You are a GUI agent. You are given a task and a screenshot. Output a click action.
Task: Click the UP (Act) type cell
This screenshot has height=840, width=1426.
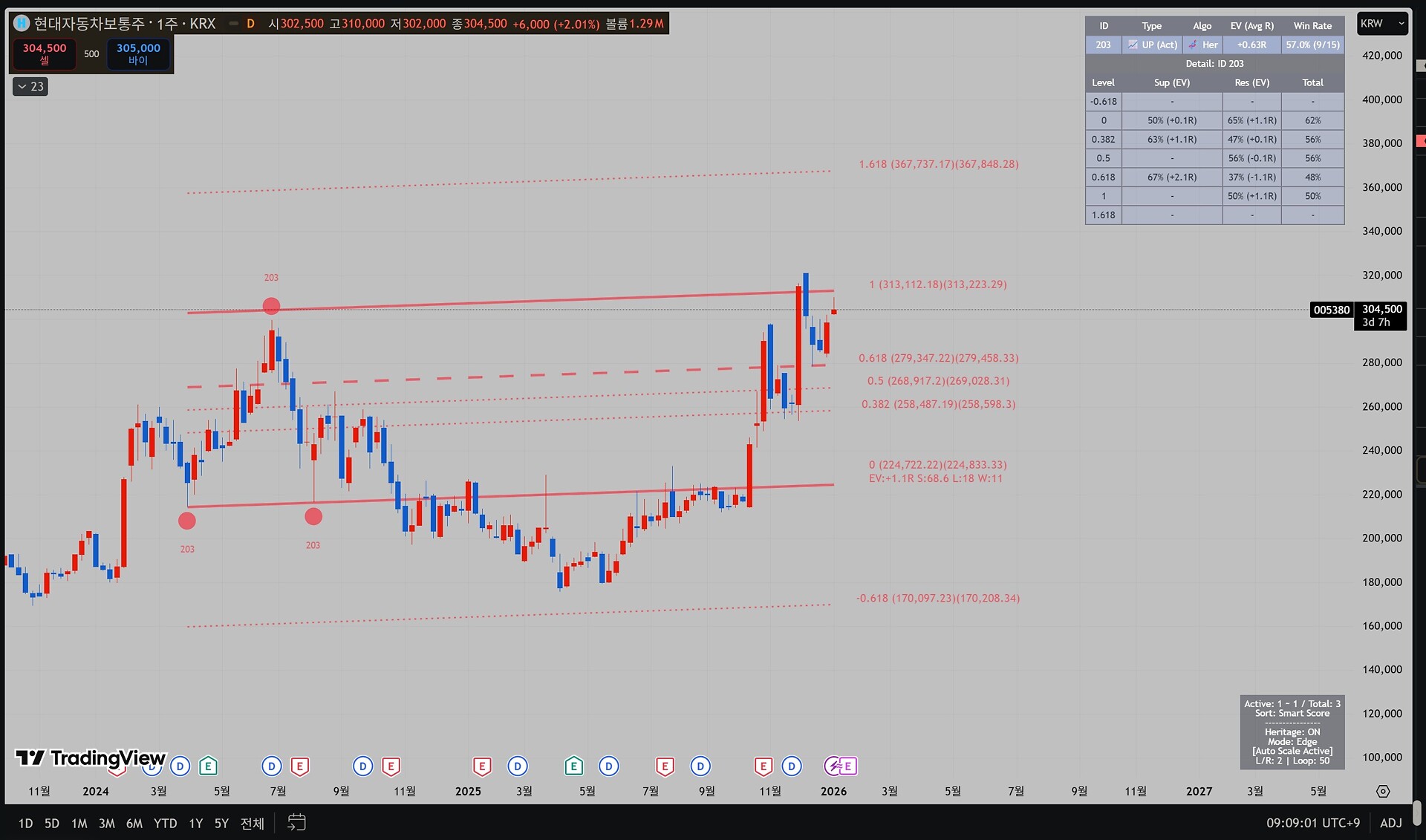point(1152,45)
